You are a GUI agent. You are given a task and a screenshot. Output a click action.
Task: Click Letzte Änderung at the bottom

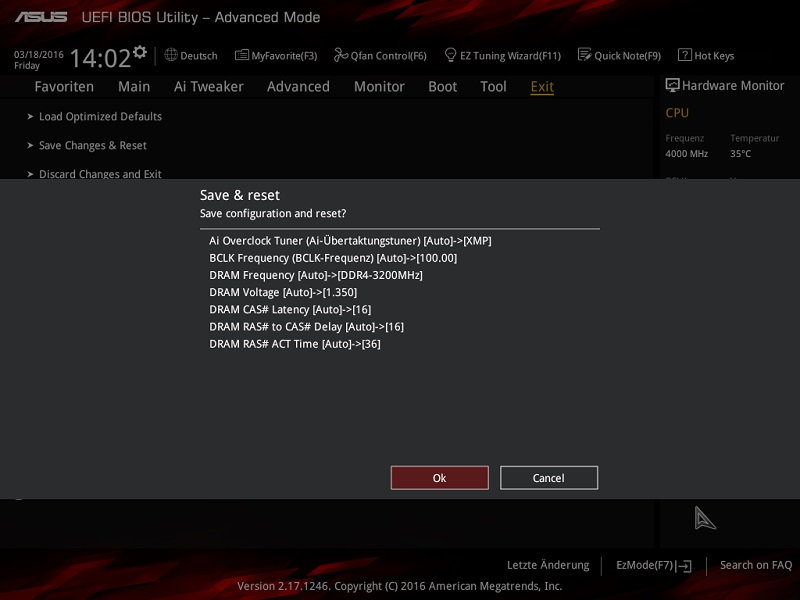point(548,565)
